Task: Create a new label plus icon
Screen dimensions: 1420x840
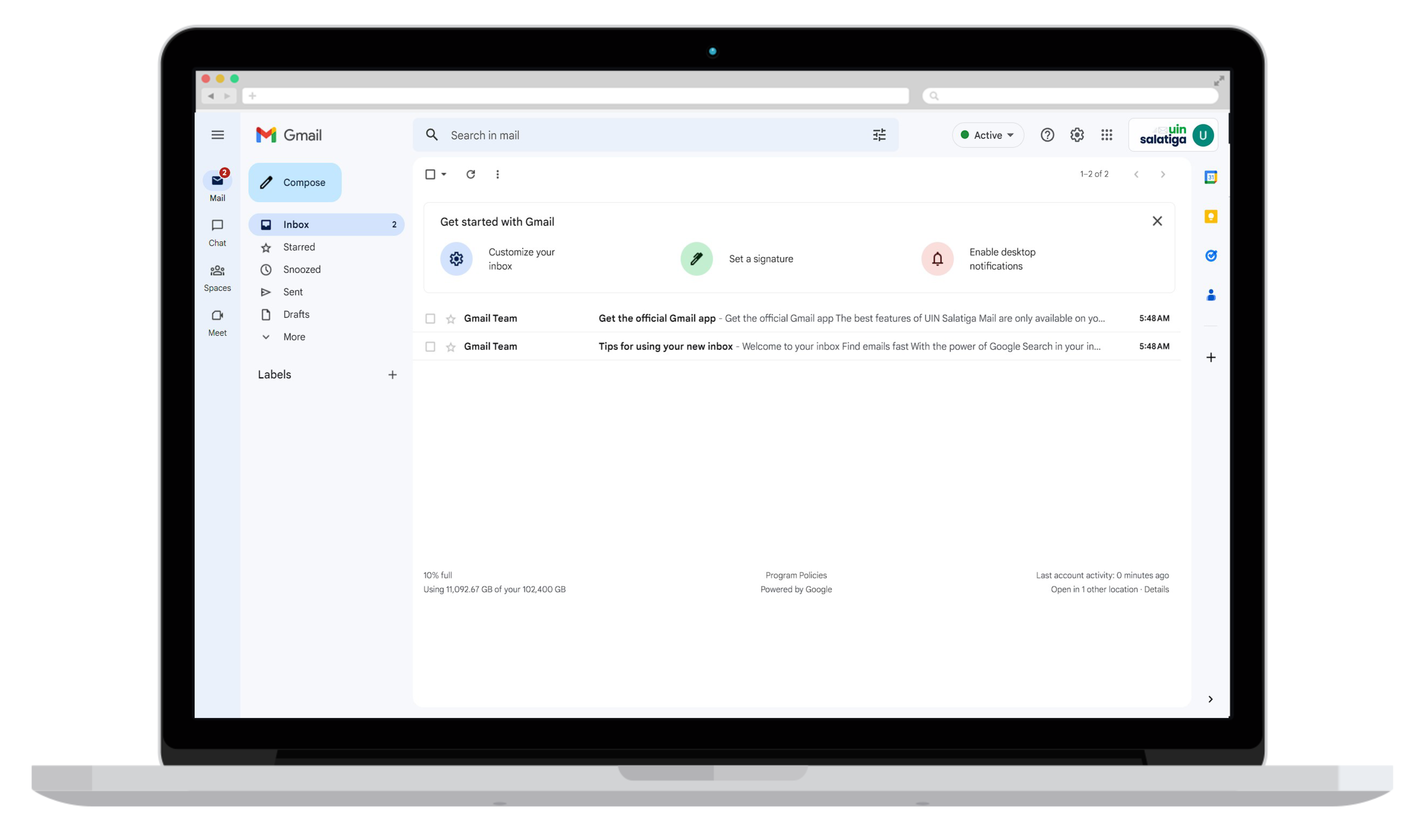Action: point(392,375)
